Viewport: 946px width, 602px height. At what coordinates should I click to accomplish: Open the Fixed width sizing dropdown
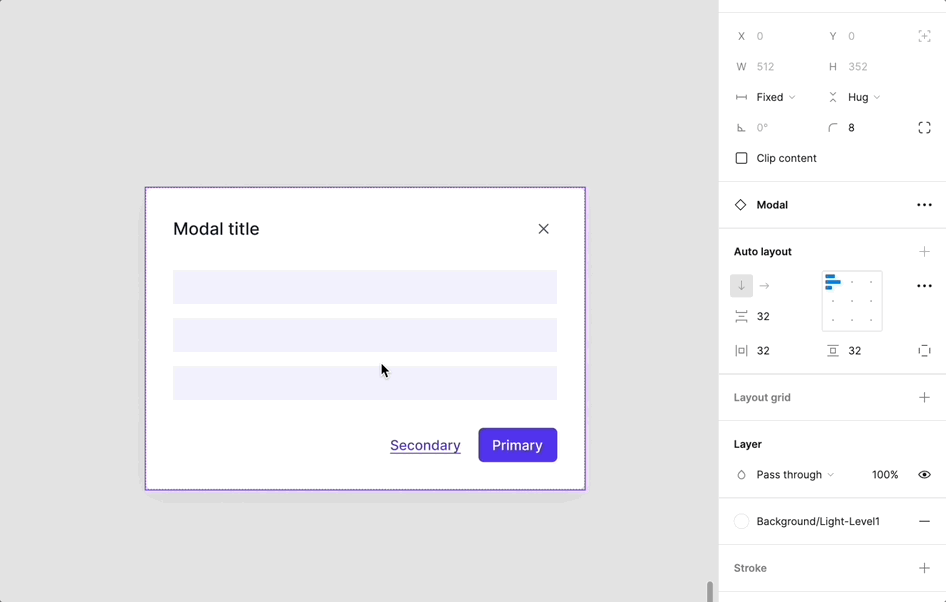coord(776,97)
